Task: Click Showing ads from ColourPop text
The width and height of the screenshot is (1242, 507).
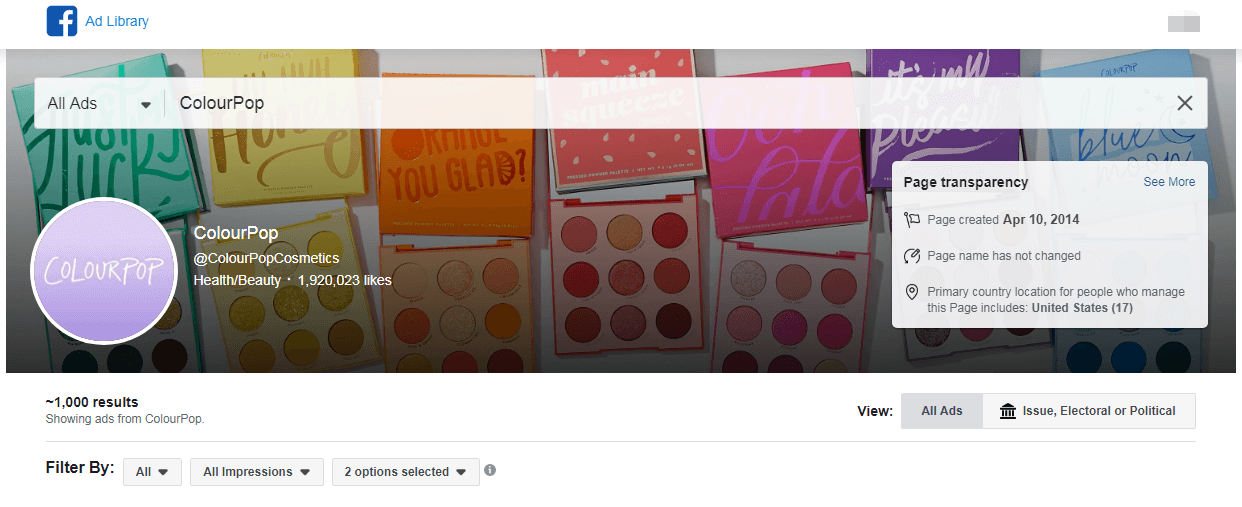Action: coord(125,419)
